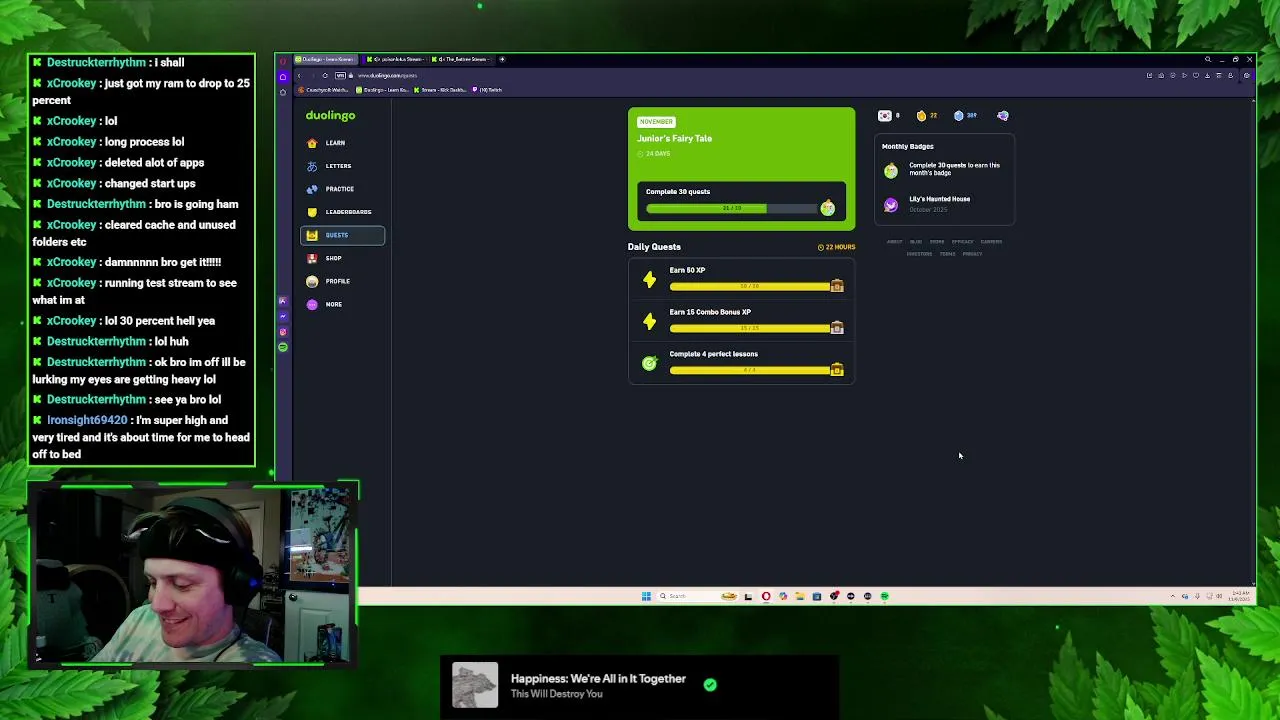
Task: Click the Junior badge on monthly quest bar
Action: click(x=827, y=208)
